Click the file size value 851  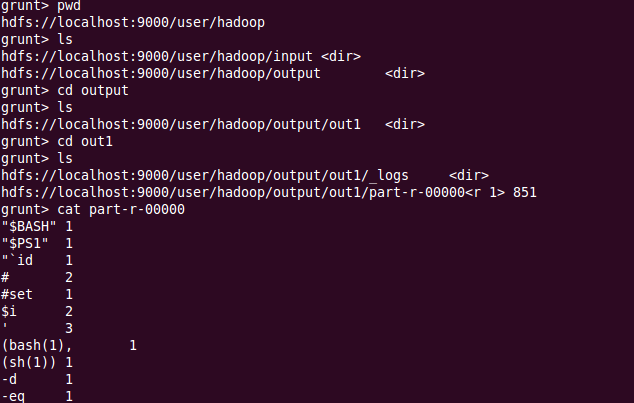[525, 192]
